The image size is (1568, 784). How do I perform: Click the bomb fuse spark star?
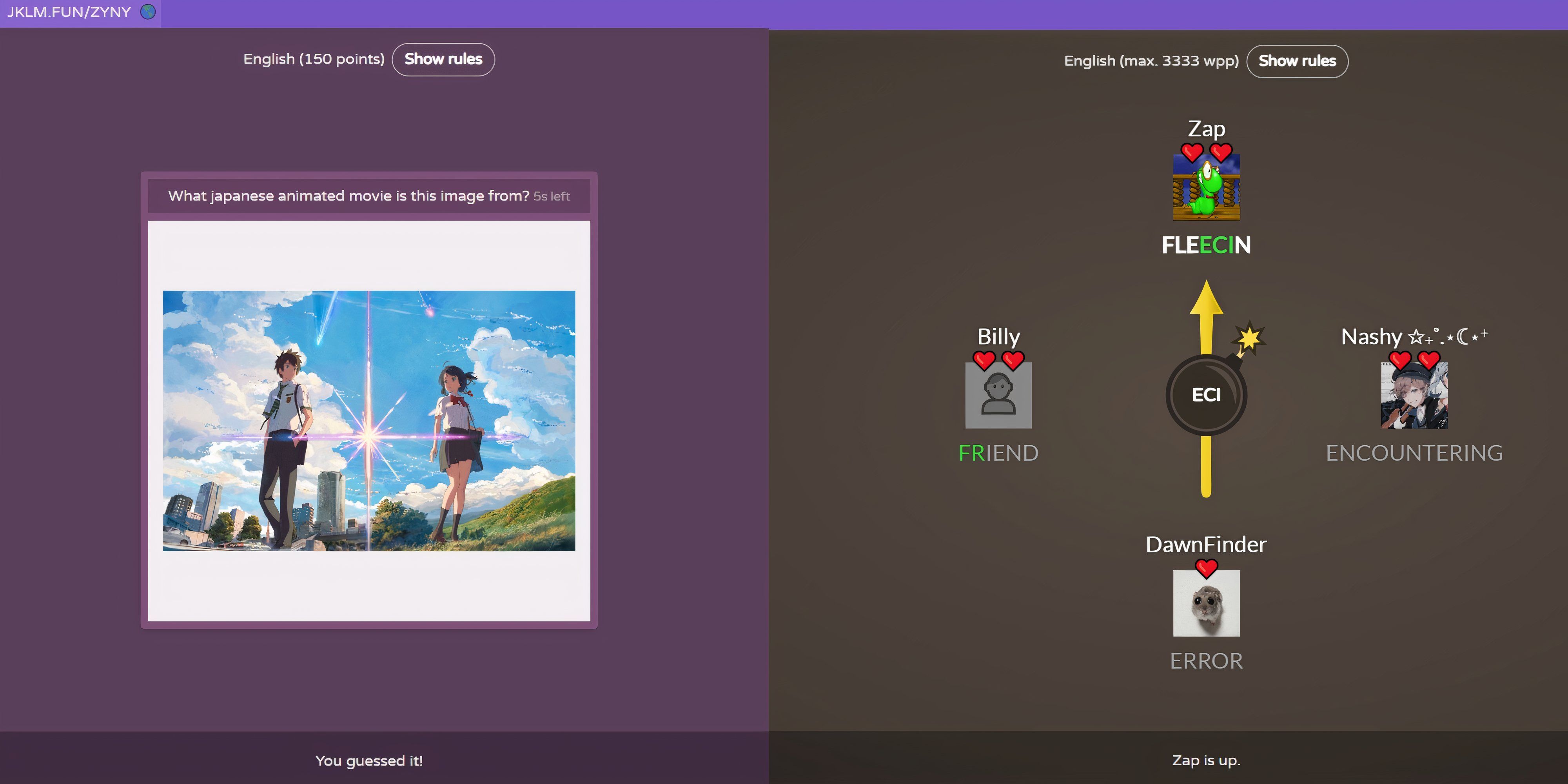pos(1250,337)
